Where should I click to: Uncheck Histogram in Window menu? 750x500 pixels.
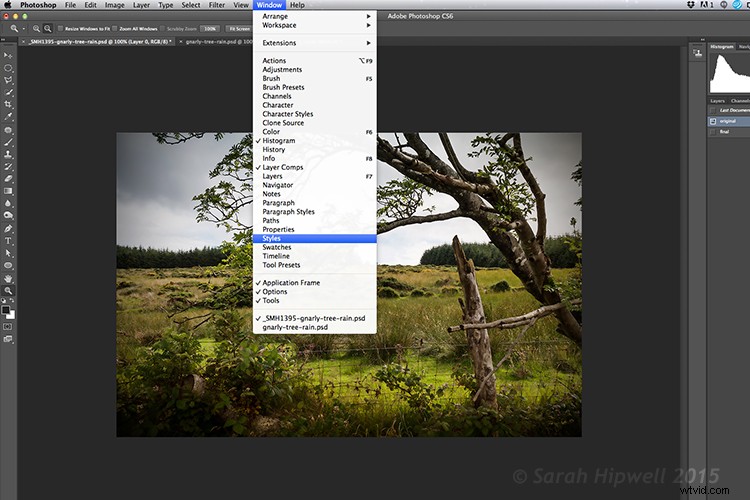(315, 141)
